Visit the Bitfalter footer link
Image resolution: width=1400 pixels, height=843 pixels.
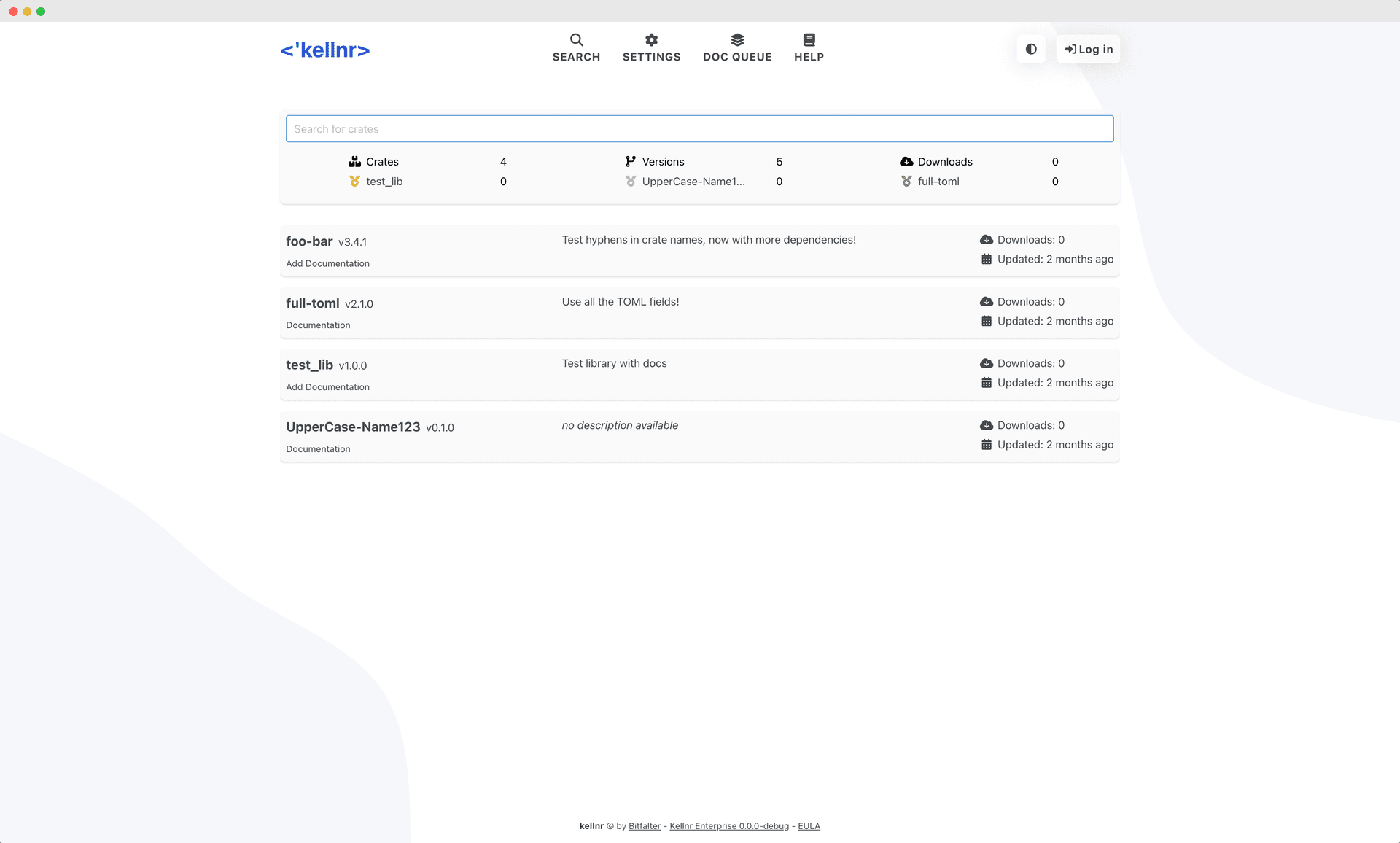click(645, 825)
